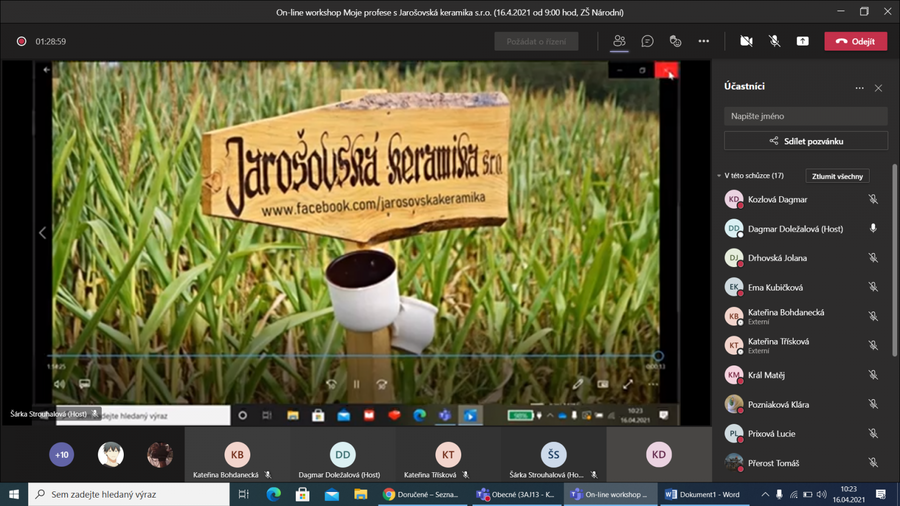Select the ŠS Šárka Strouhalová video tile
This screenshot has width=900, height=506.
[553, 454]
